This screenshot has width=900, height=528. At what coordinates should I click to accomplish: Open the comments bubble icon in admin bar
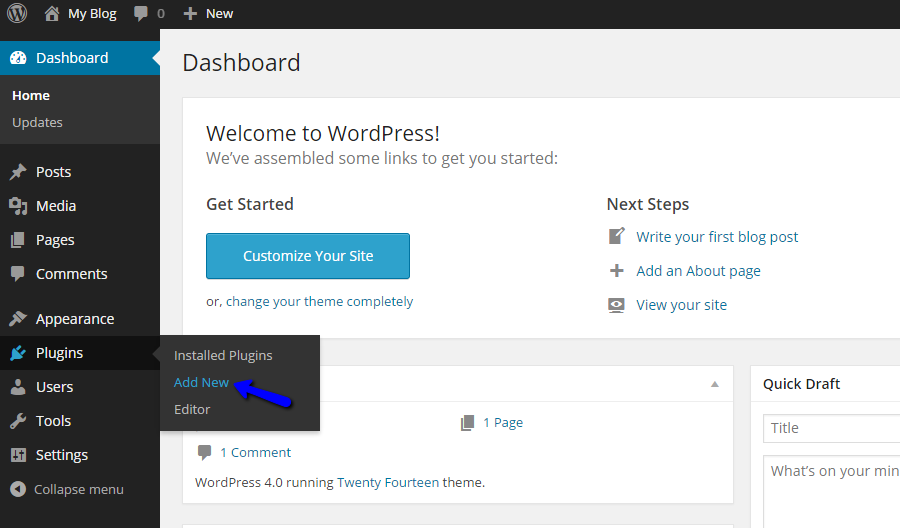coord(142,14)
